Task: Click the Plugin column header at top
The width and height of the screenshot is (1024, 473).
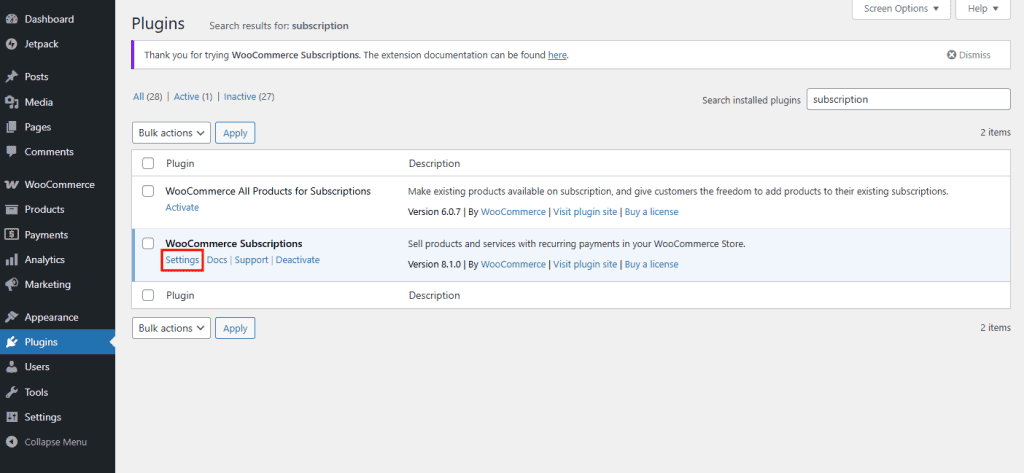Action: pos(180,163)
